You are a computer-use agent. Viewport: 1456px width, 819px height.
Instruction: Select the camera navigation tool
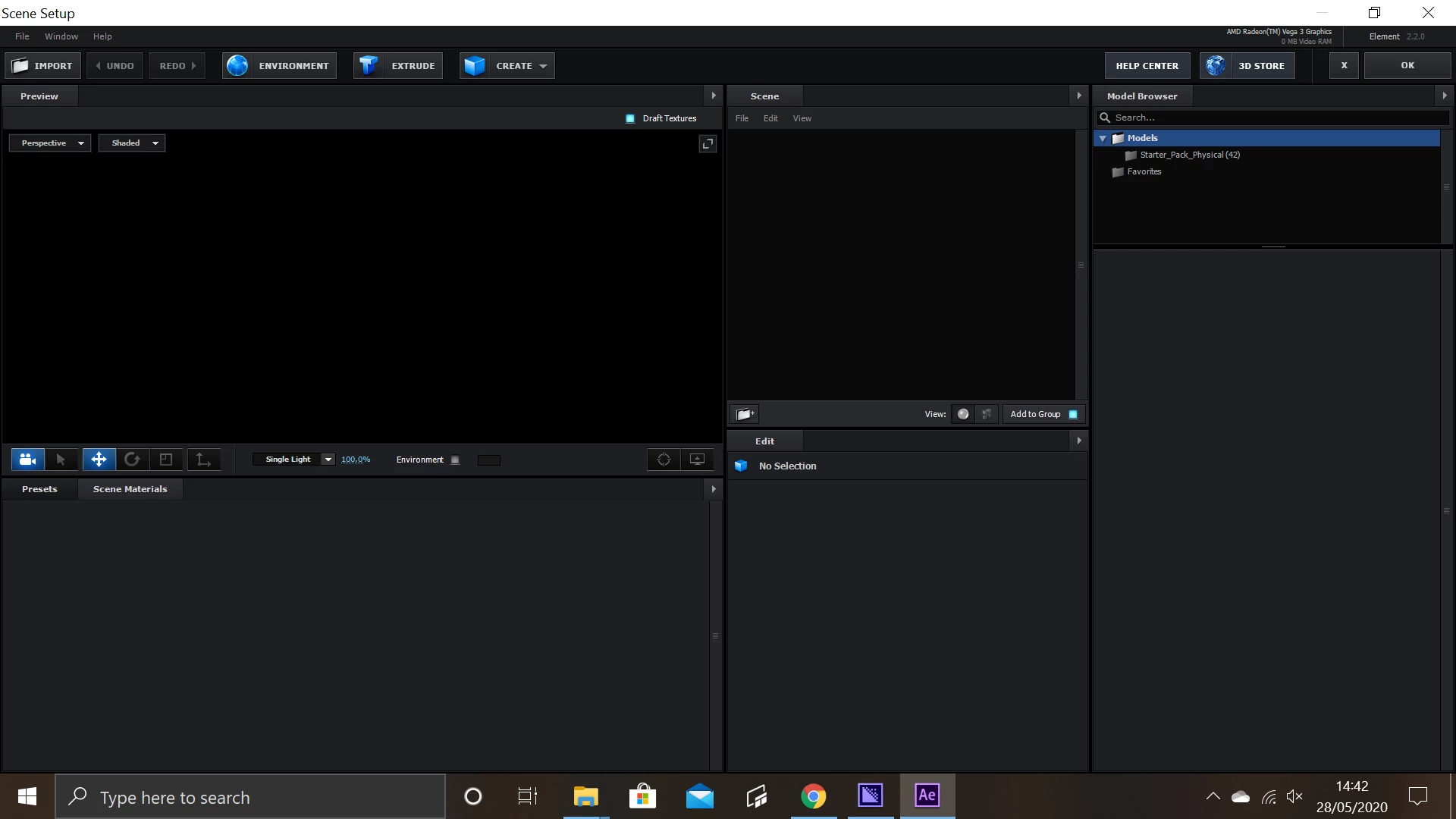[27, 460]
